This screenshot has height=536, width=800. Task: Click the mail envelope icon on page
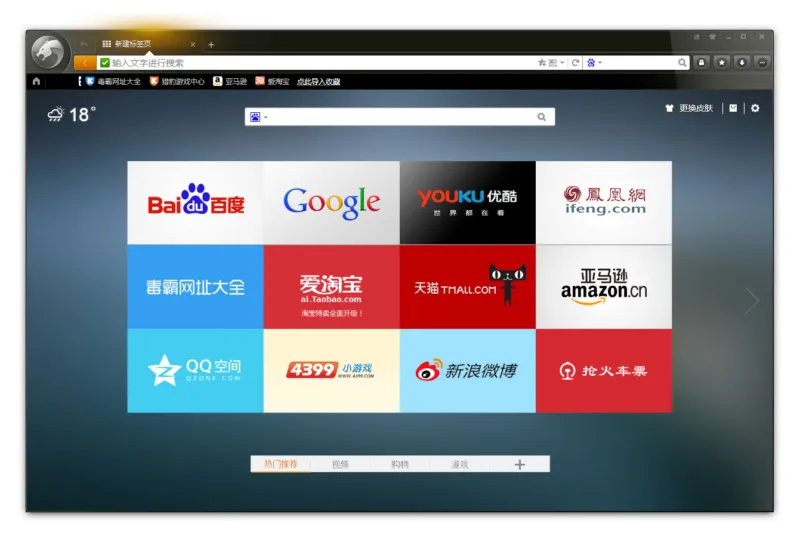click(733, 108)
